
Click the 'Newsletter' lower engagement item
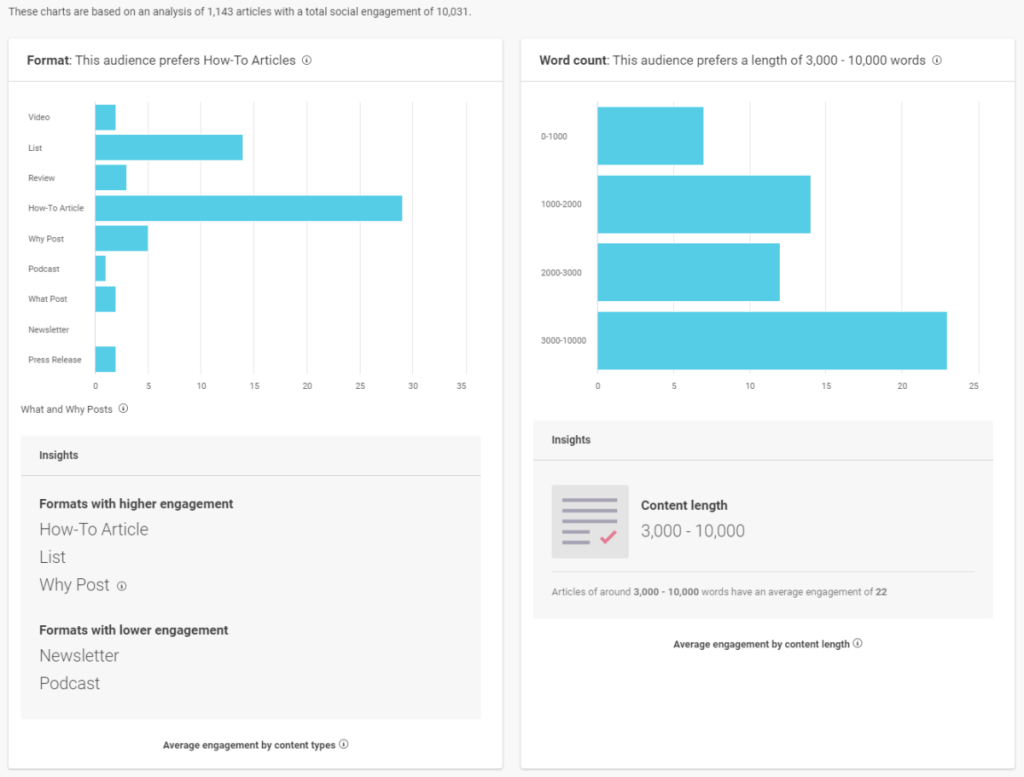[79, 656]
